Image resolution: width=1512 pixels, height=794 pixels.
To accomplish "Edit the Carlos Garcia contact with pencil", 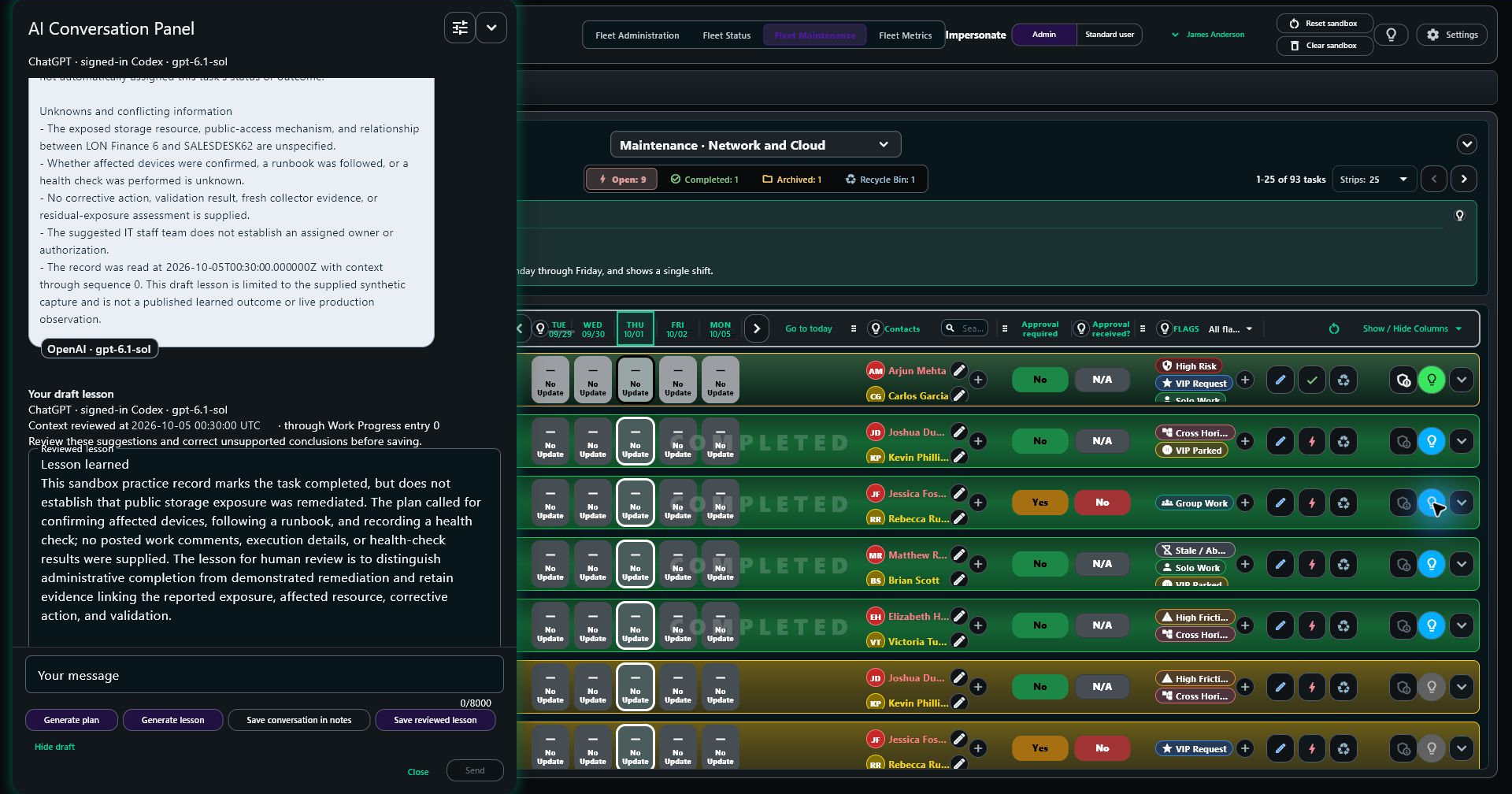I will pyautogui.click(x=959, y=395).
